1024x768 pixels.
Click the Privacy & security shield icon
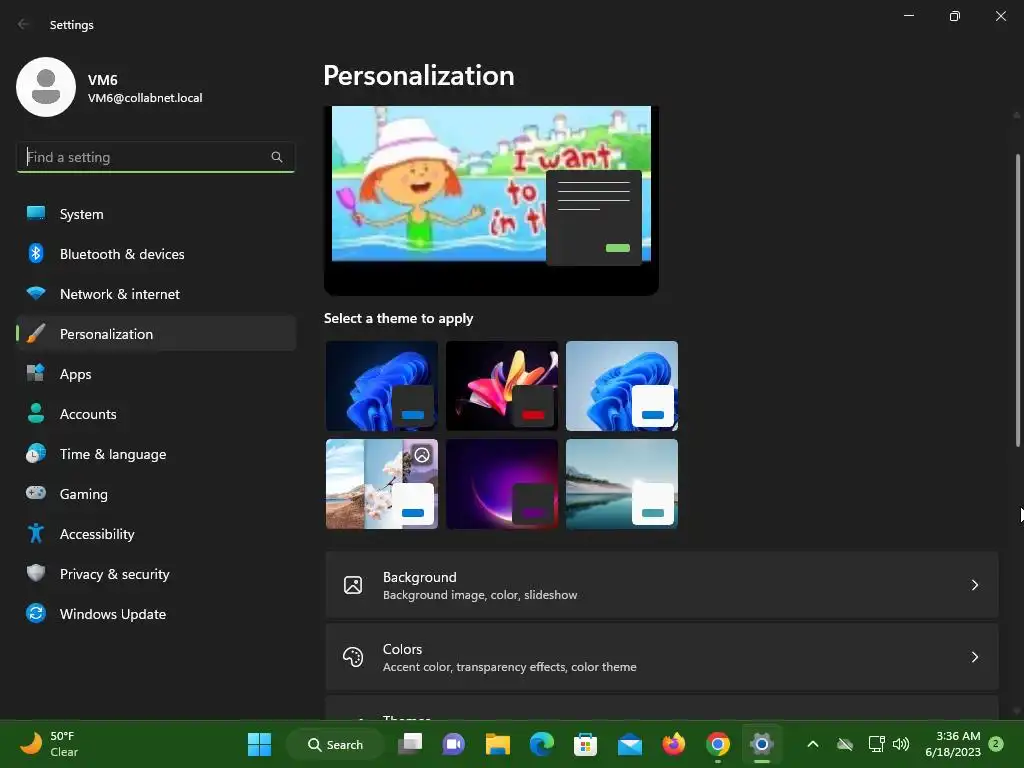[x=36, y=573]
